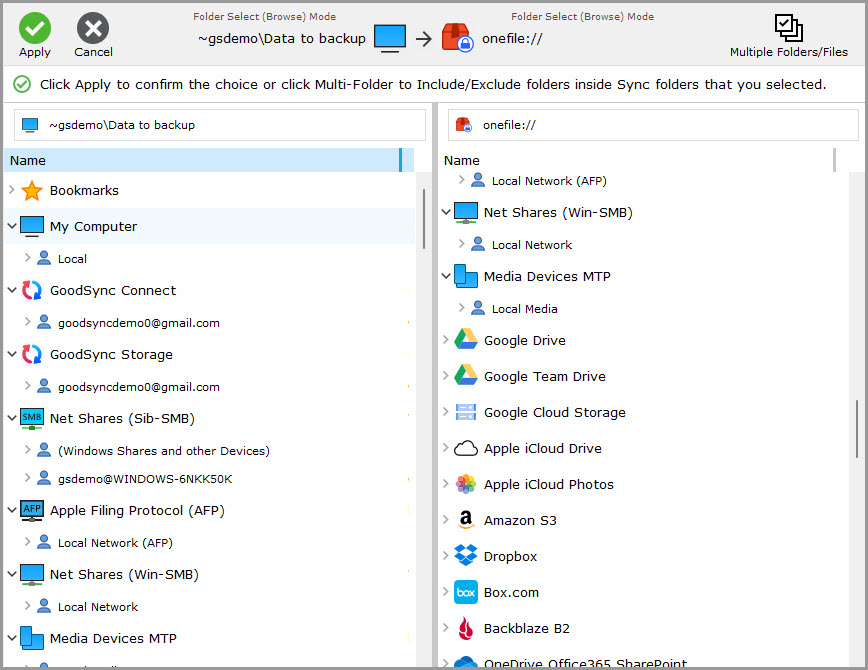Select the Bookmarks star icon
The image size is (868, 670).
[32, 190]
